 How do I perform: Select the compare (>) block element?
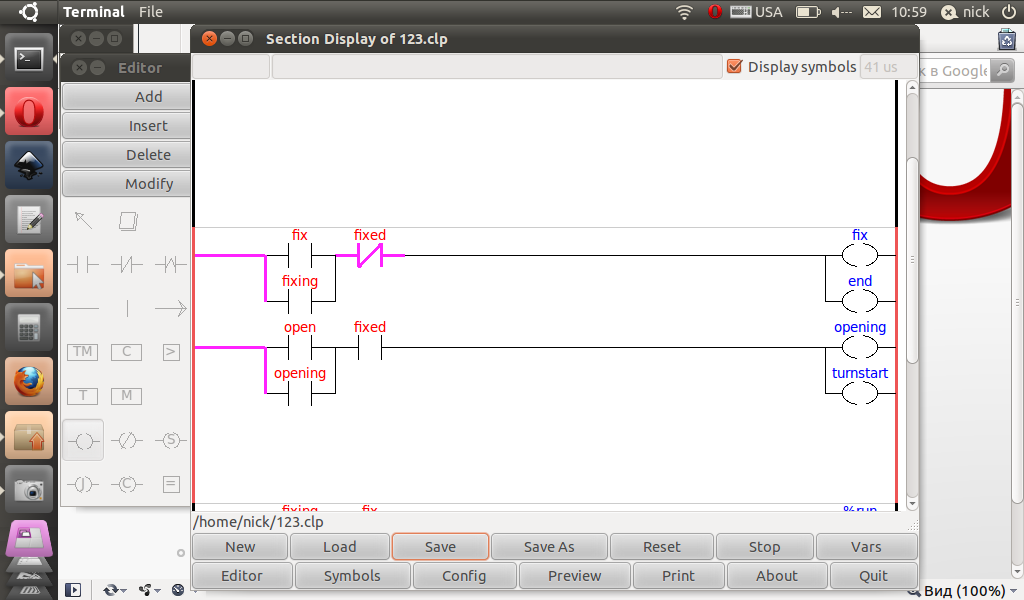(x=170, y=352)
